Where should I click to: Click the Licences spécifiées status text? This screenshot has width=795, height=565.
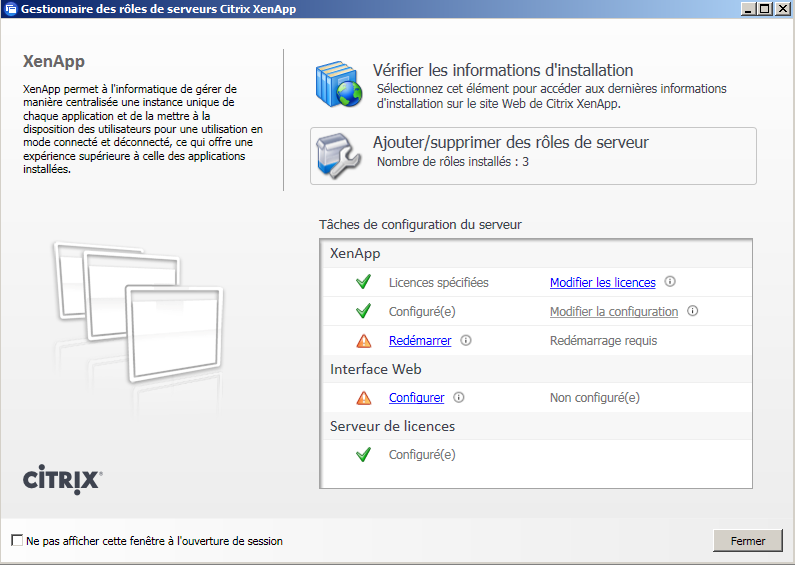[x=439, y=282]
